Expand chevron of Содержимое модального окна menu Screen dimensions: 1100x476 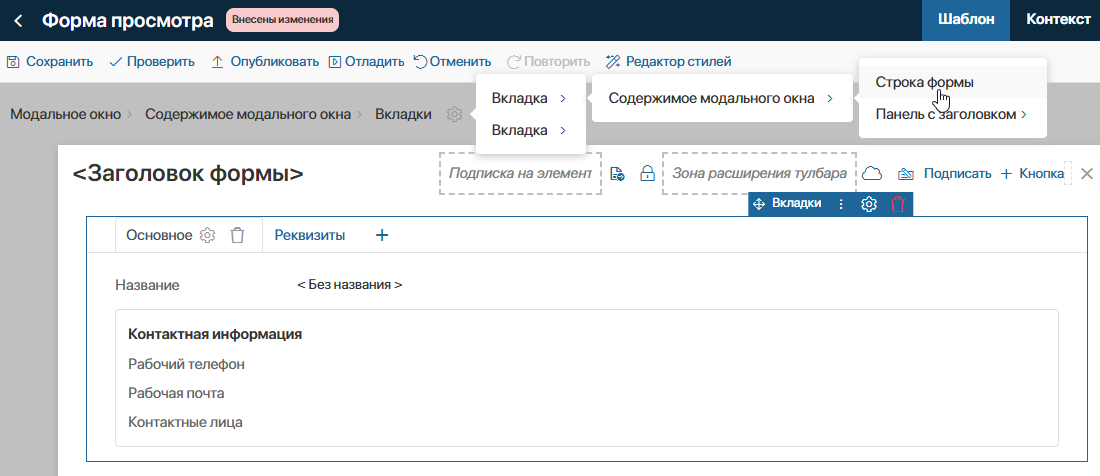pyautogui.click(x=830, y=99)
